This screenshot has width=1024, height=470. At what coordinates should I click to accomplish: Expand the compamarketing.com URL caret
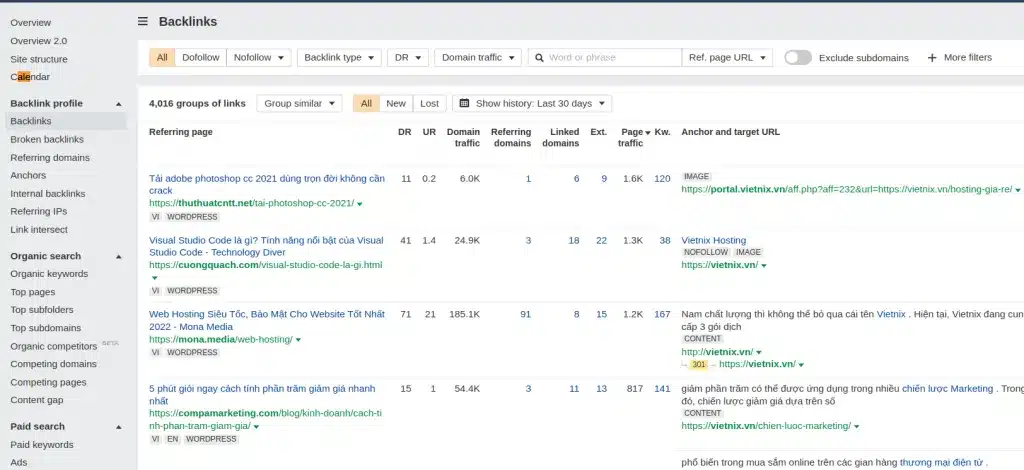(x=256, y=426)
